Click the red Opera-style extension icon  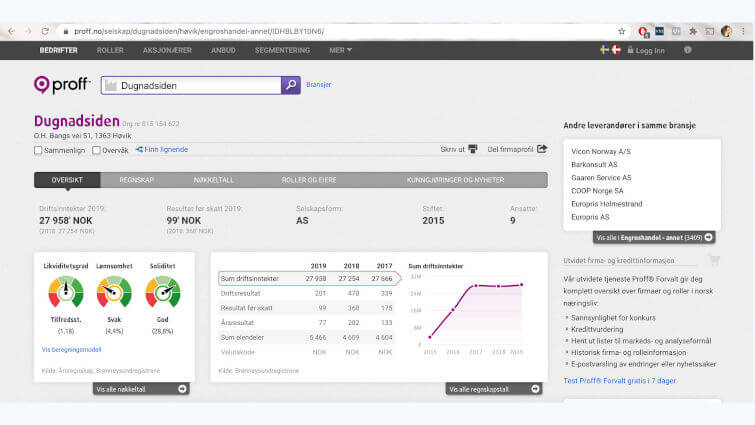(643, 31)
